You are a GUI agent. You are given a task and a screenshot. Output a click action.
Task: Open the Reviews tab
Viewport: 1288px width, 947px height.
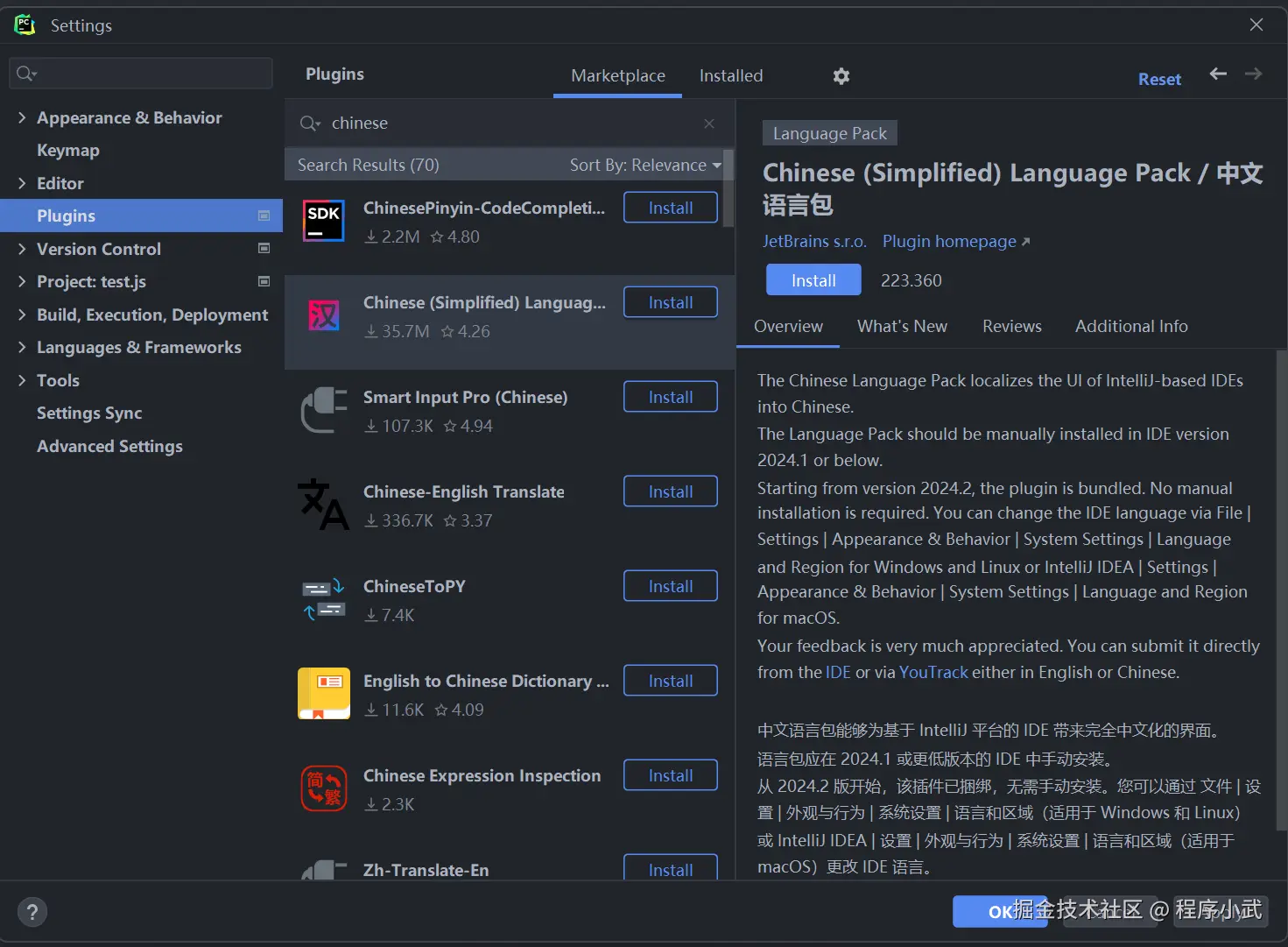click(x=1012, y=327)
